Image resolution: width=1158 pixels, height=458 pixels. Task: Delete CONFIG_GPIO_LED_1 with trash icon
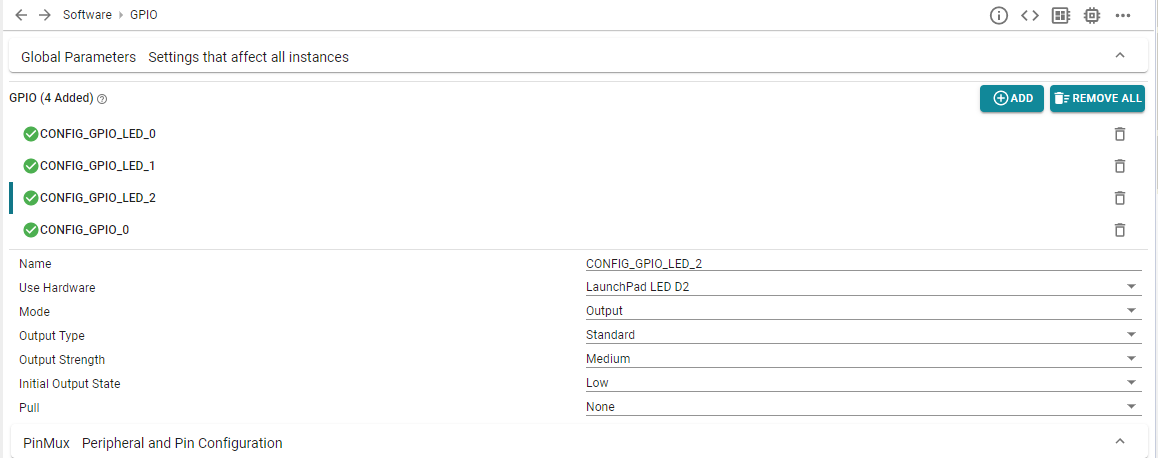click(1120, 165)
